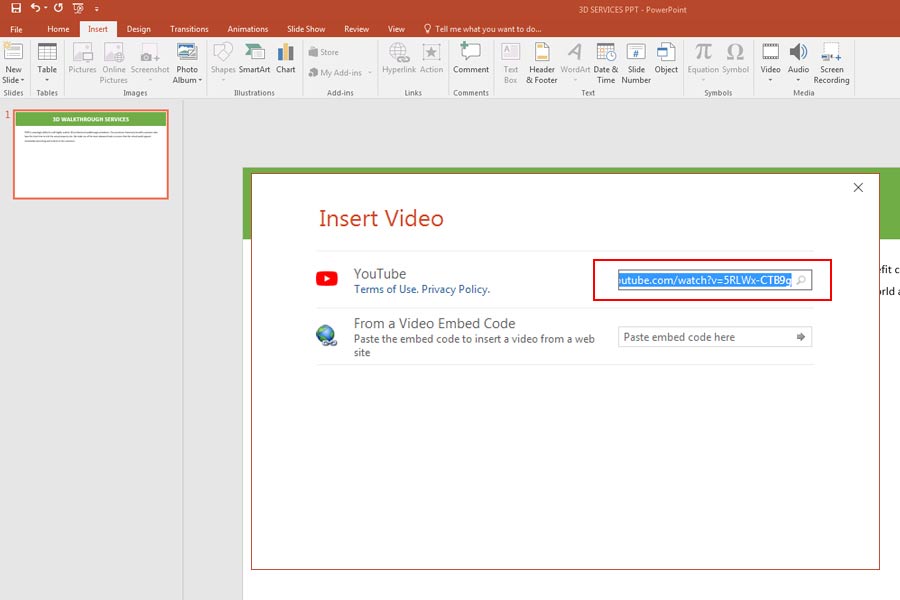Insert an Equation
This screenshot has width=900, height=600.
[703, 62]
